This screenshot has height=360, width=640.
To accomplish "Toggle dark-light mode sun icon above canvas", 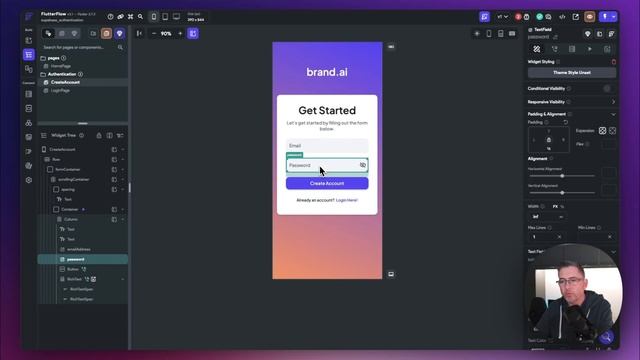I will tap(477, 33).
